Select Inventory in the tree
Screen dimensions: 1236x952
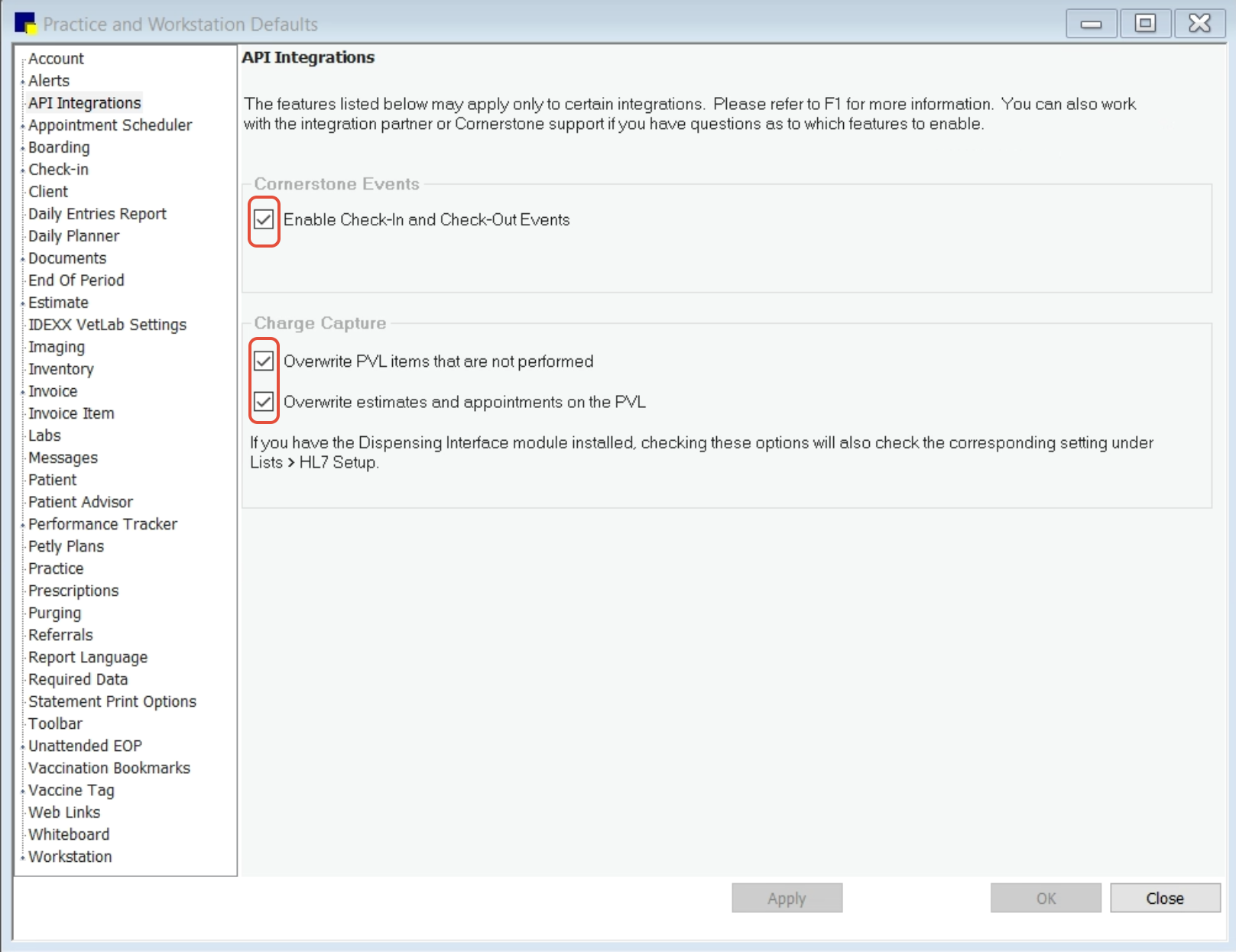(x=60, y=369)
